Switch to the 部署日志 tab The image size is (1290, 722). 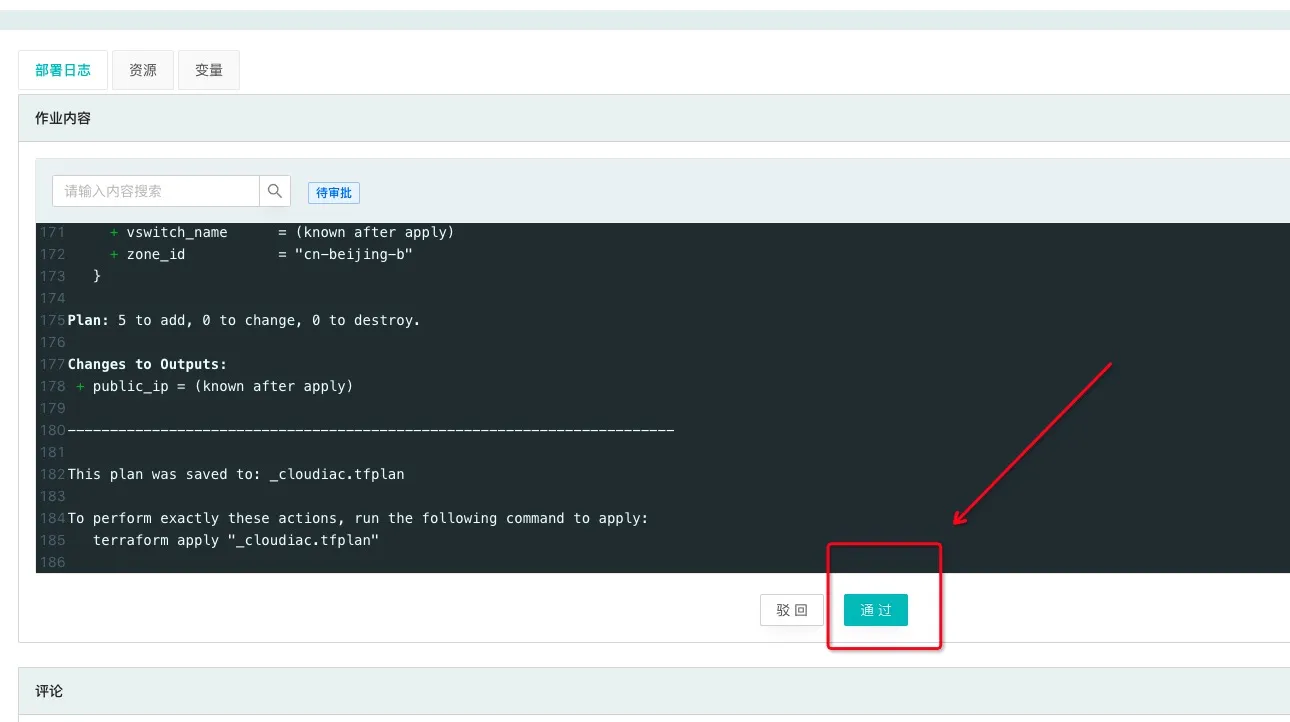(63, 70)
